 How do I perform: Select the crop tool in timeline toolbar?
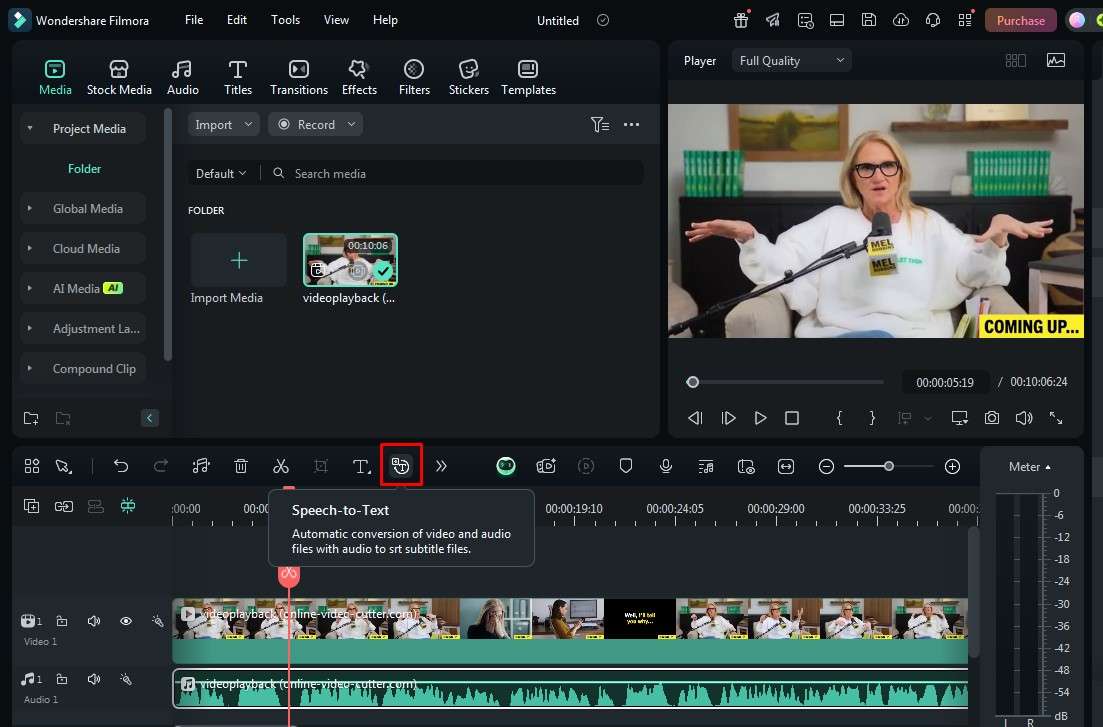321,466
